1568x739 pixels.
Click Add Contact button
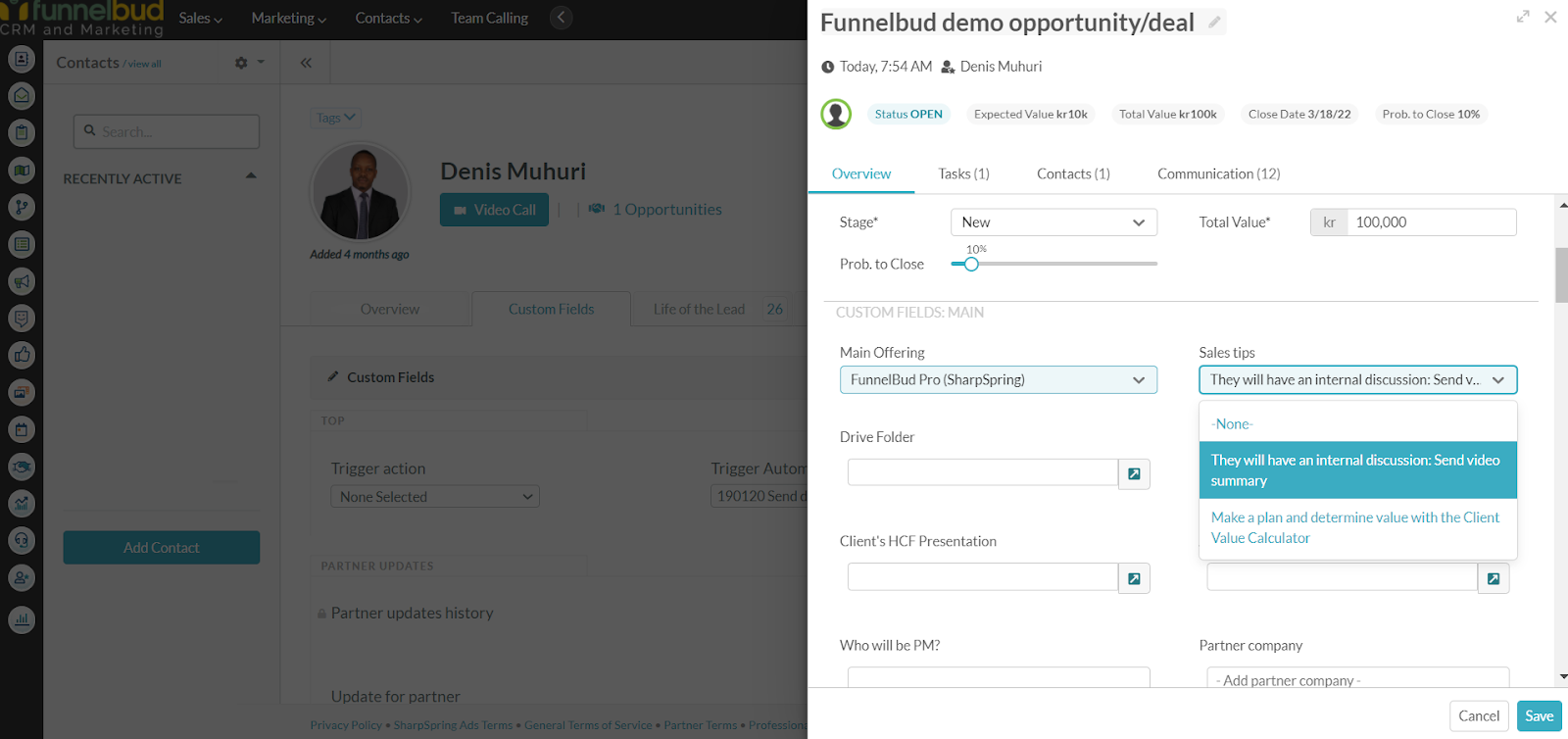[x=162, y=548]
